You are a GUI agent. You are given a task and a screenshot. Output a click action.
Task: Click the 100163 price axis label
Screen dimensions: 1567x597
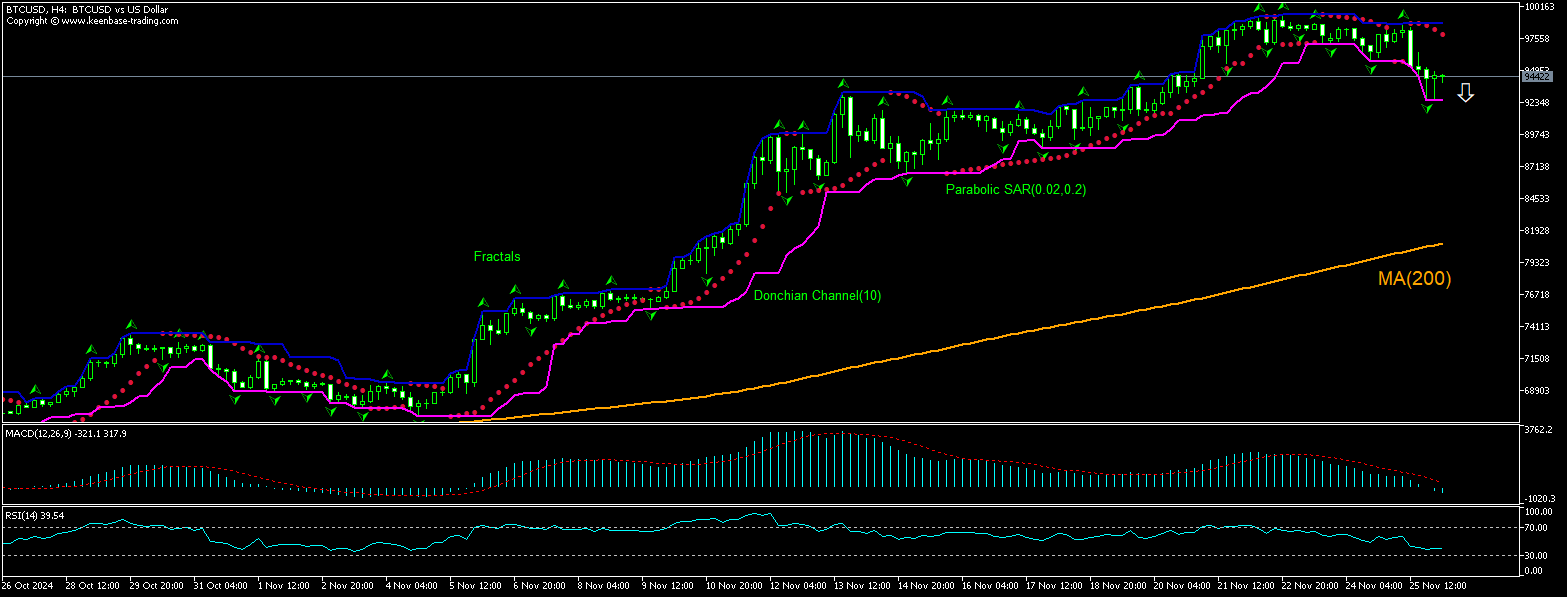[x=1538, y=7]
